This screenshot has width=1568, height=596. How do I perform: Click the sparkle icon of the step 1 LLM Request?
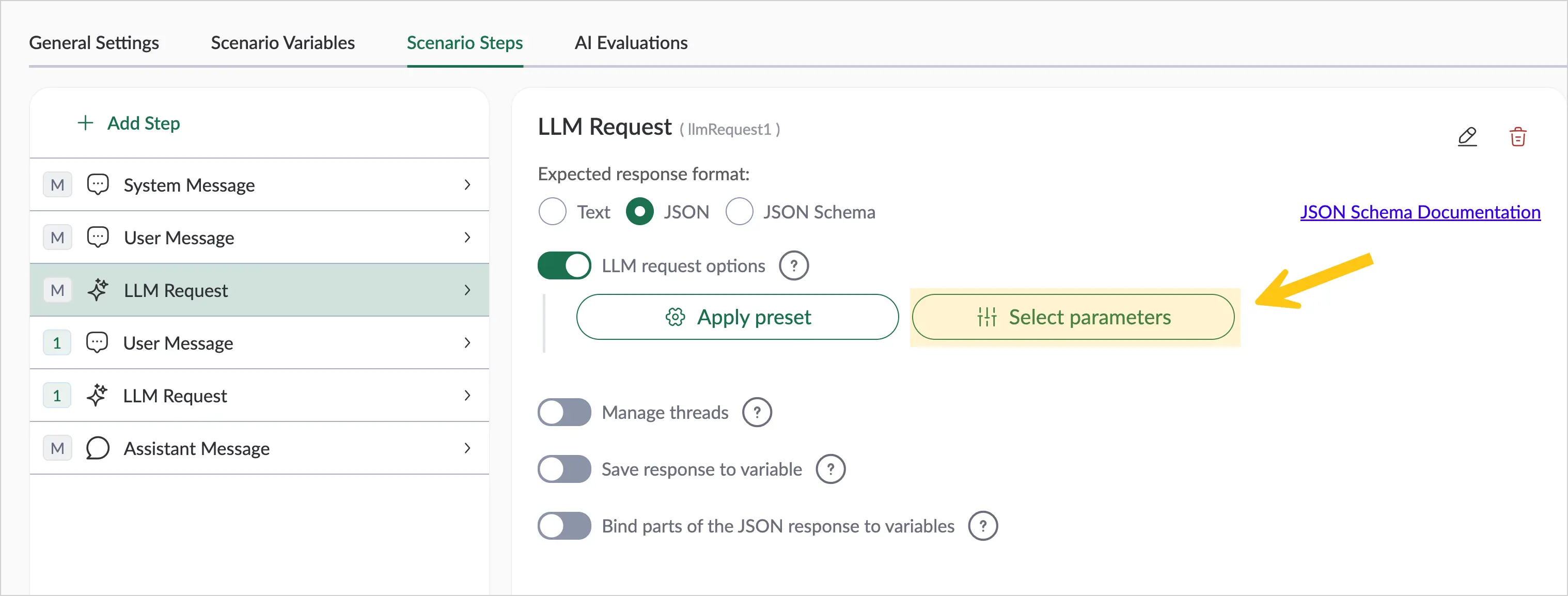point(97,395)
